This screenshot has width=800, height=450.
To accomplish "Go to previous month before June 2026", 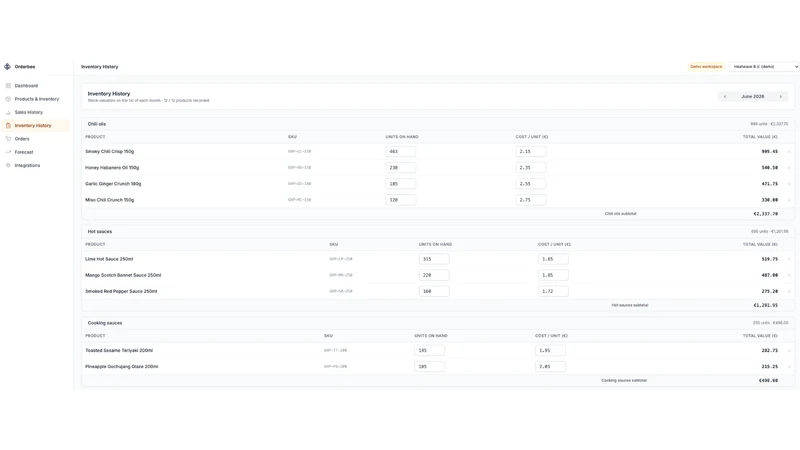I will pos(724,96).
